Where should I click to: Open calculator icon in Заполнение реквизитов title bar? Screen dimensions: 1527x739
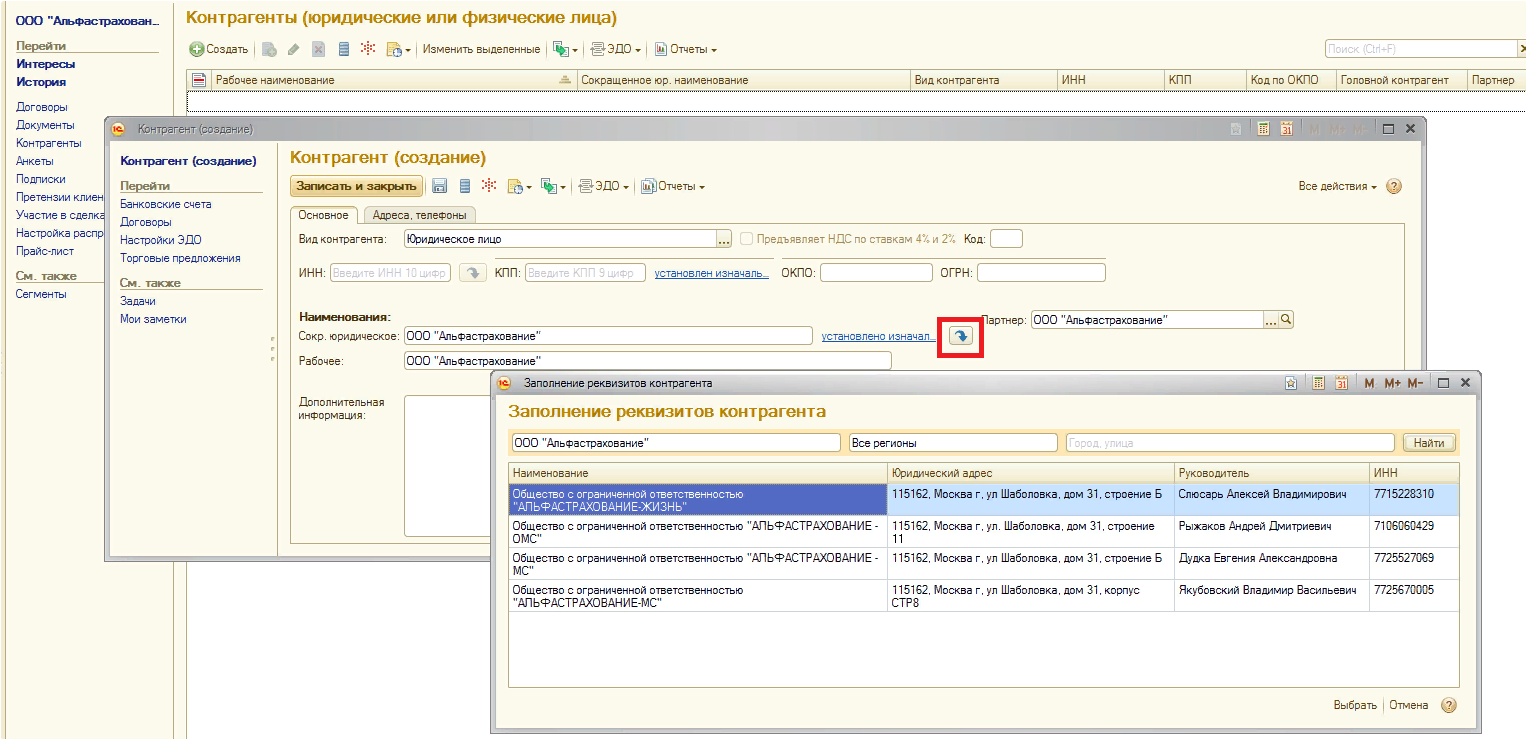click(x=1318, y=383)
